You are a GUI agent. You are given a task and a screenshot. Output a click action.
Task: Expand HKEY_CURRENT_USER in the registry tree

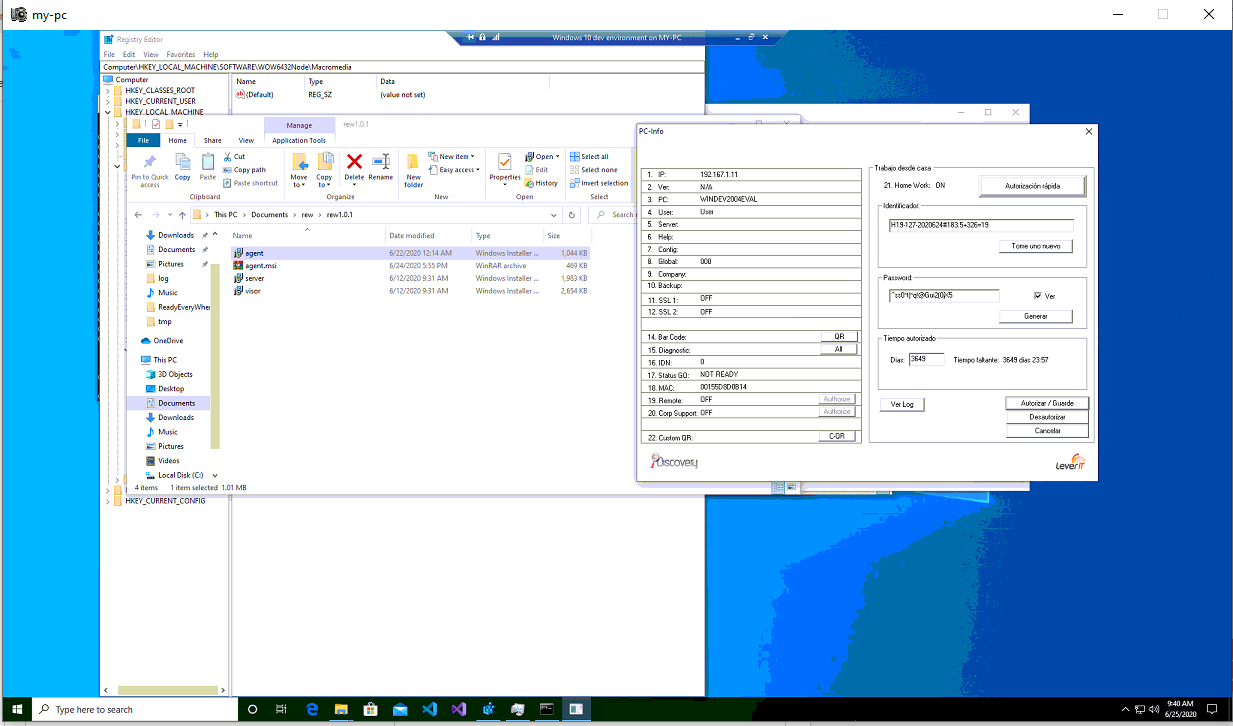pos(108,101)
